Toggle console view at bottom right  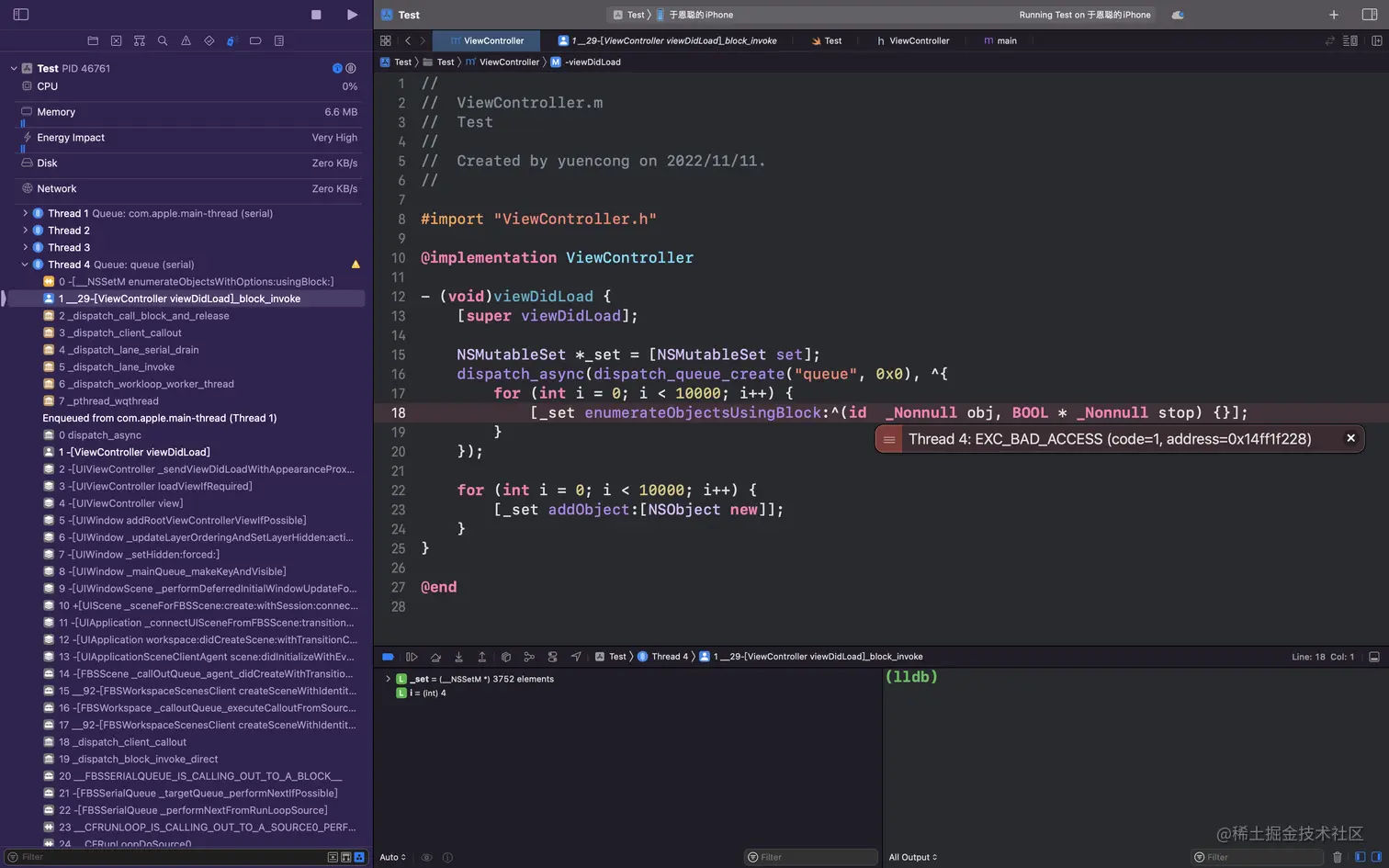1376,857
